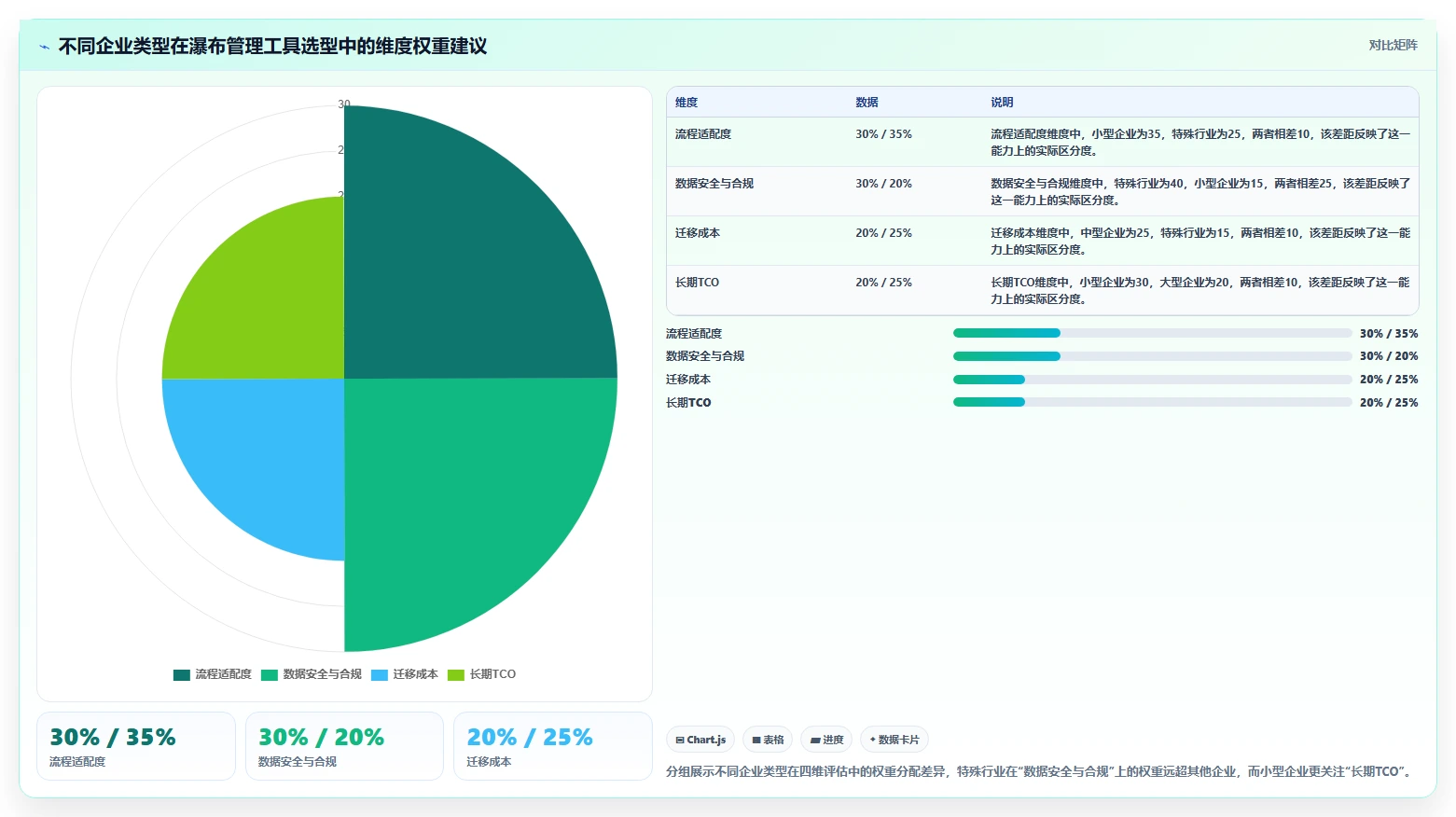
Task: Click the chart title 不同企业类型在瀑布管理工具选型
Action: click(x=272, y=46)
